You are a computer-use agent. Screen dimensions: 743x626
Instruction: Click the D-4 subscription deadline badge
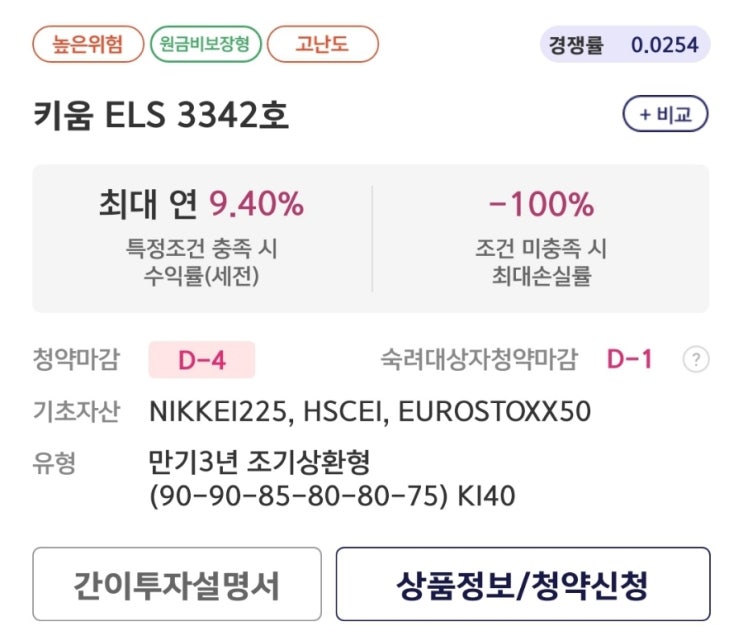tap(201, 360)
